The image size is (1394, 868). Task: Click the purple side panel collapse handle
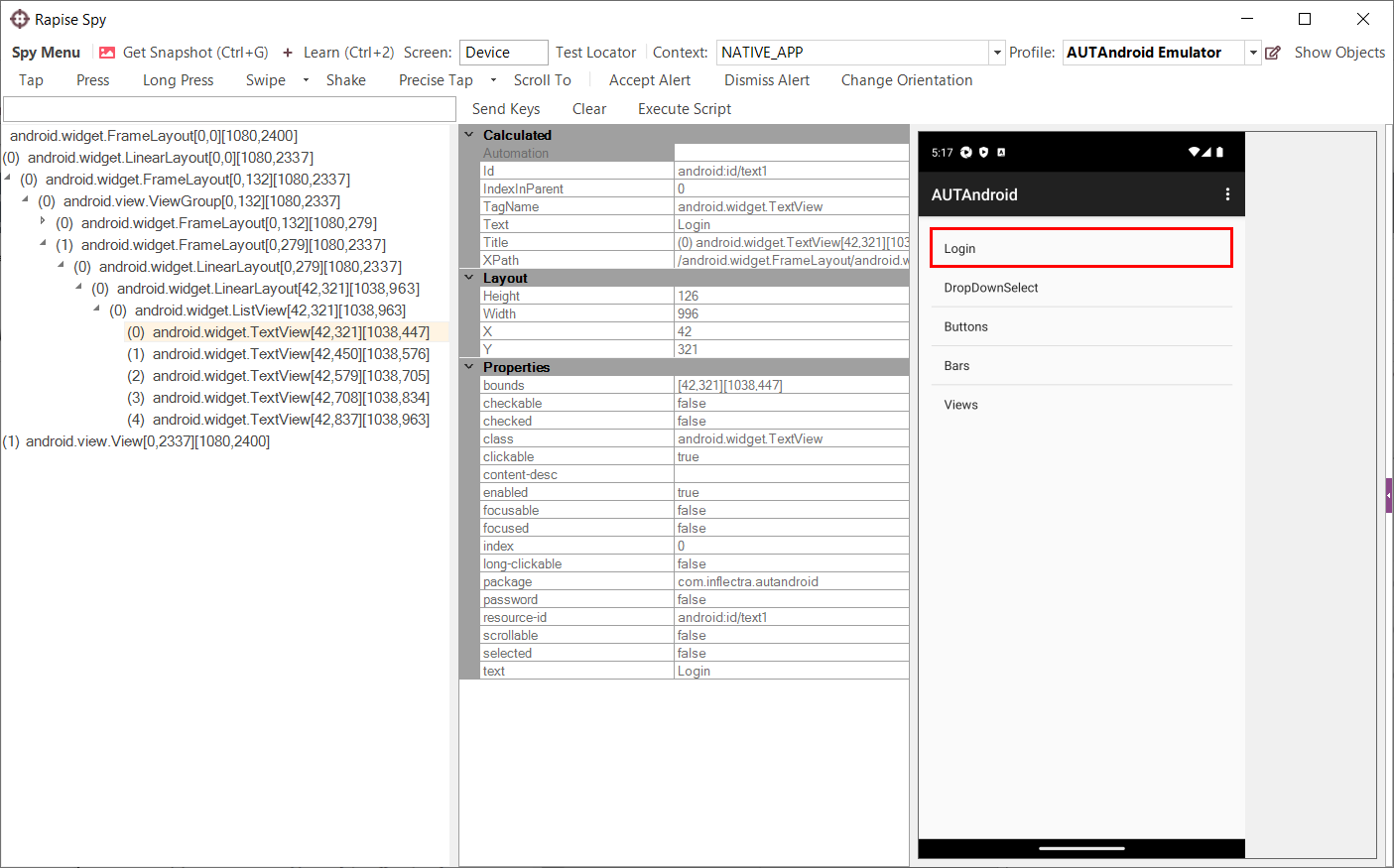coord(1389,495)
